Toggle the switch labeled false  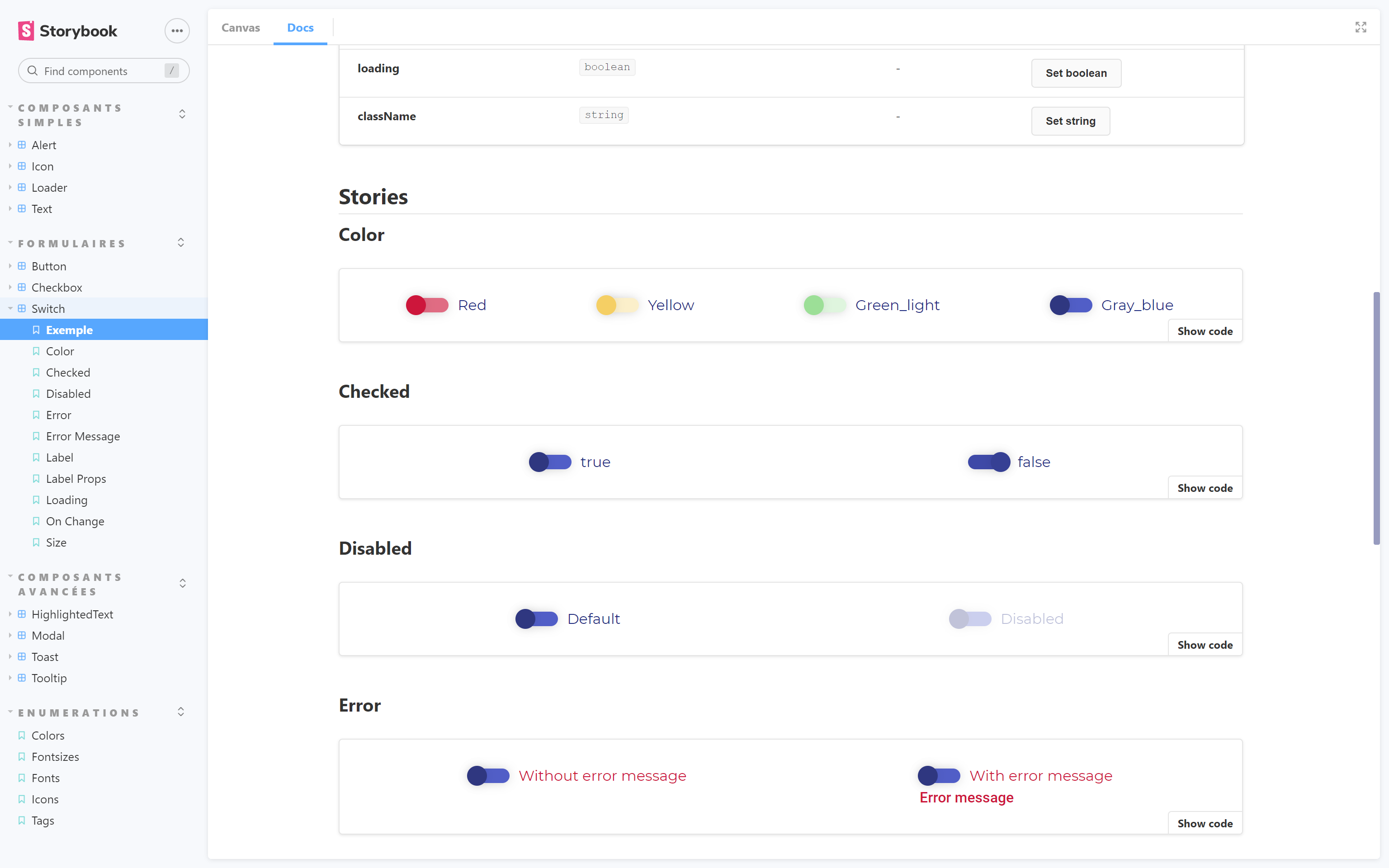pyautogui.click(x=988, y=462)
